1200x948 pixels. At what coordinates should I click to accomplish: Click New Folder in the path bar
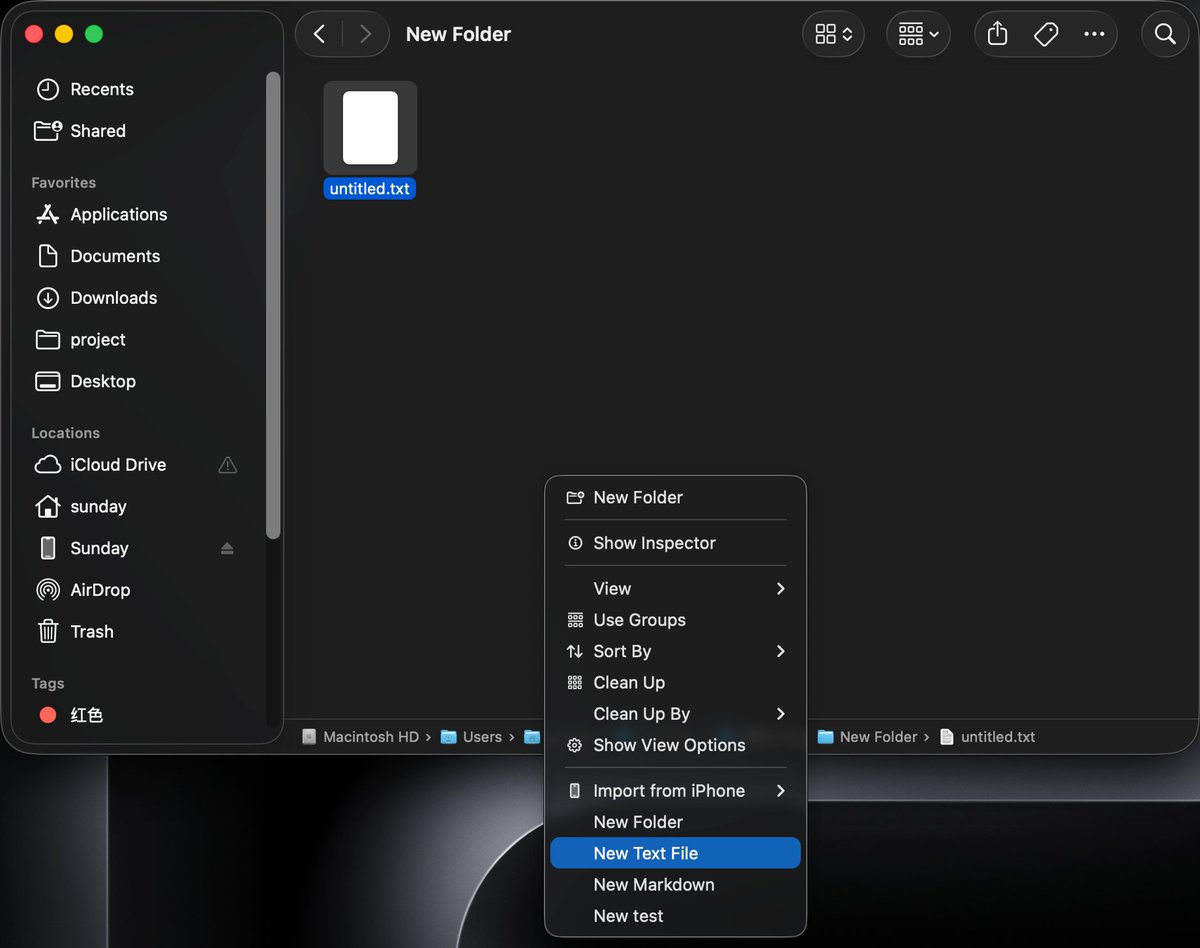[868, 737]
